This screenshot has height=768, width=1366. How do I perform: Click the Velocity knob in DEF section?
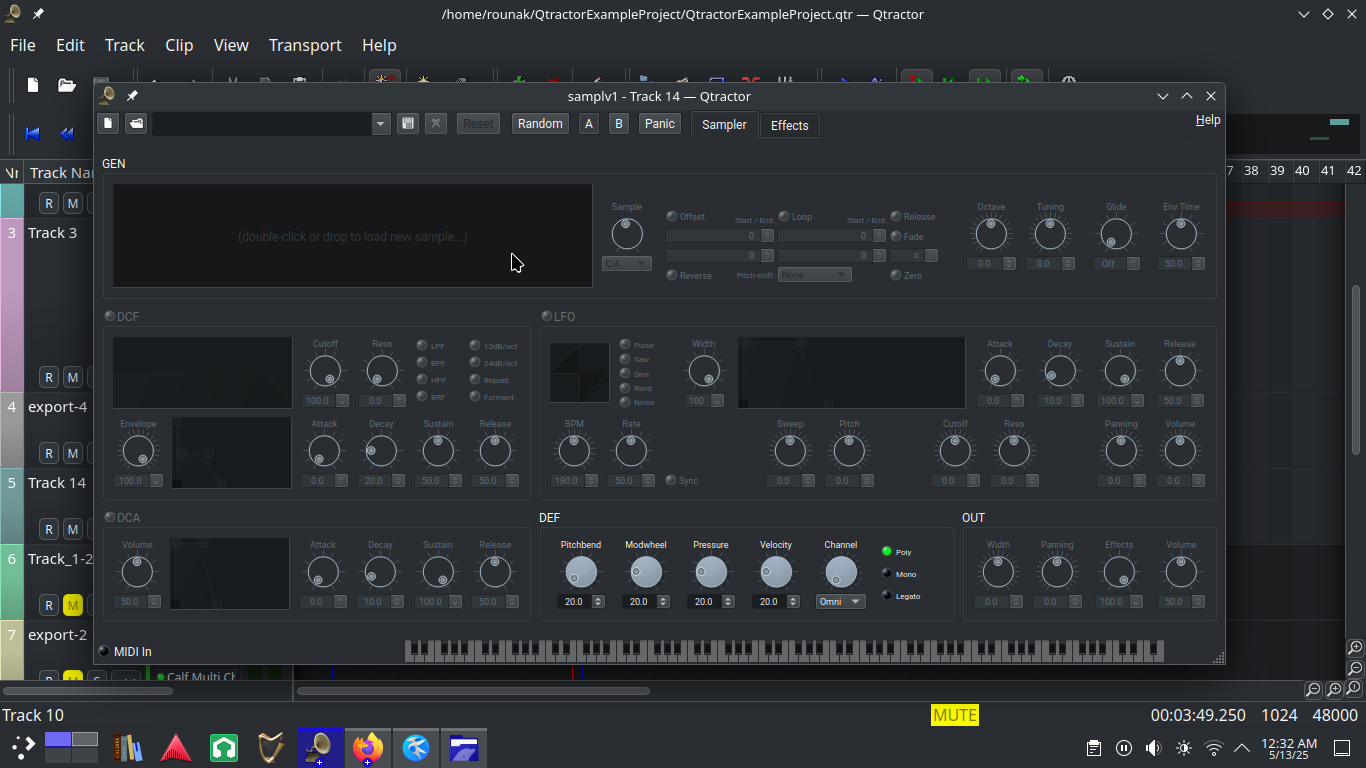click(775, 572)
